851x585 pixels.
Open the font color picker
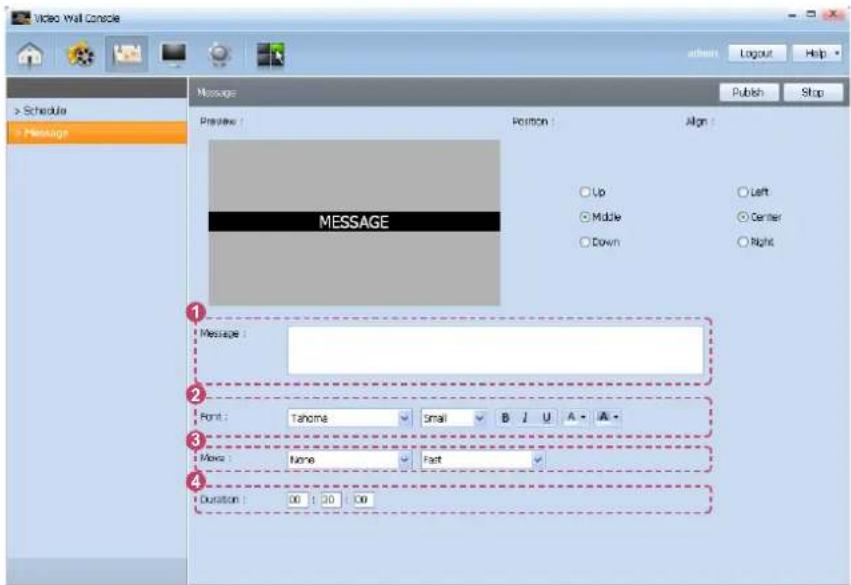[x=575, y=417]
